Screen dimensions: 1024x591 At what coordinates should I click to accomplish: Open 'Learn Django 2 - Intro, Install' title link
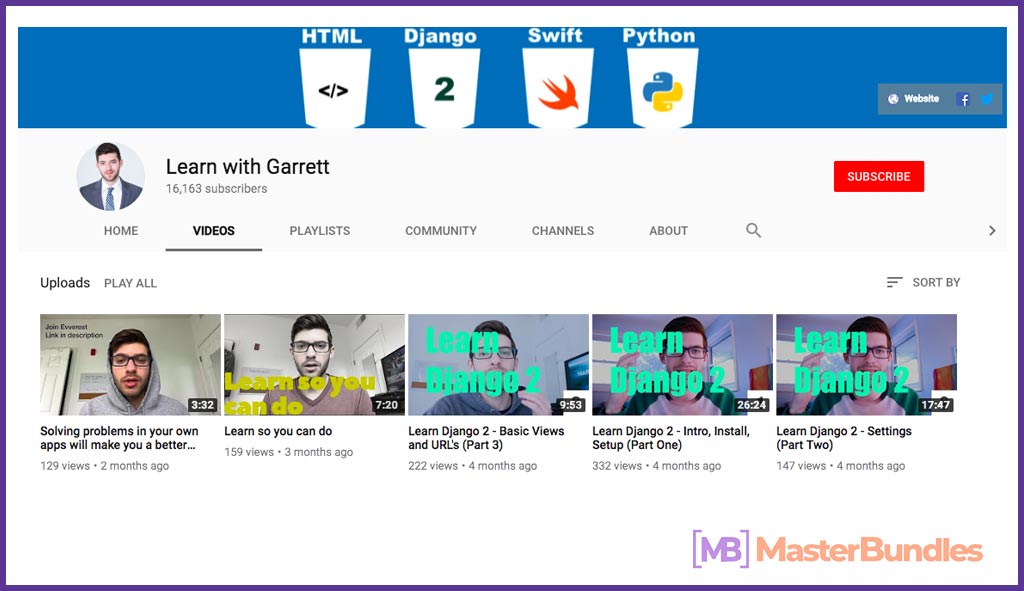671,438
